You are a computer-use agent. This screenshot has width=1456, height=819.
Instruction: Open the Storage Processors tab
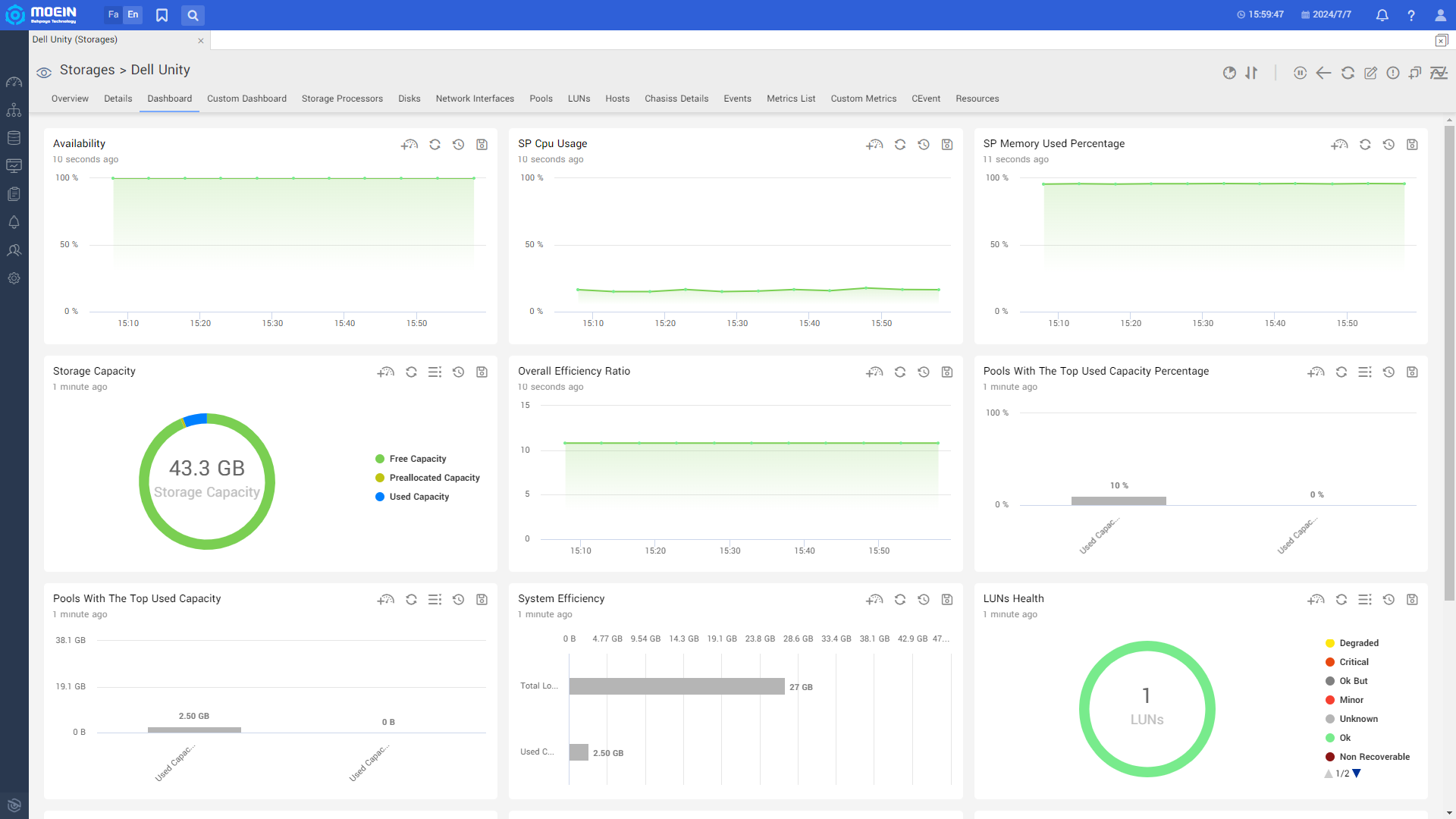[342, 99]
